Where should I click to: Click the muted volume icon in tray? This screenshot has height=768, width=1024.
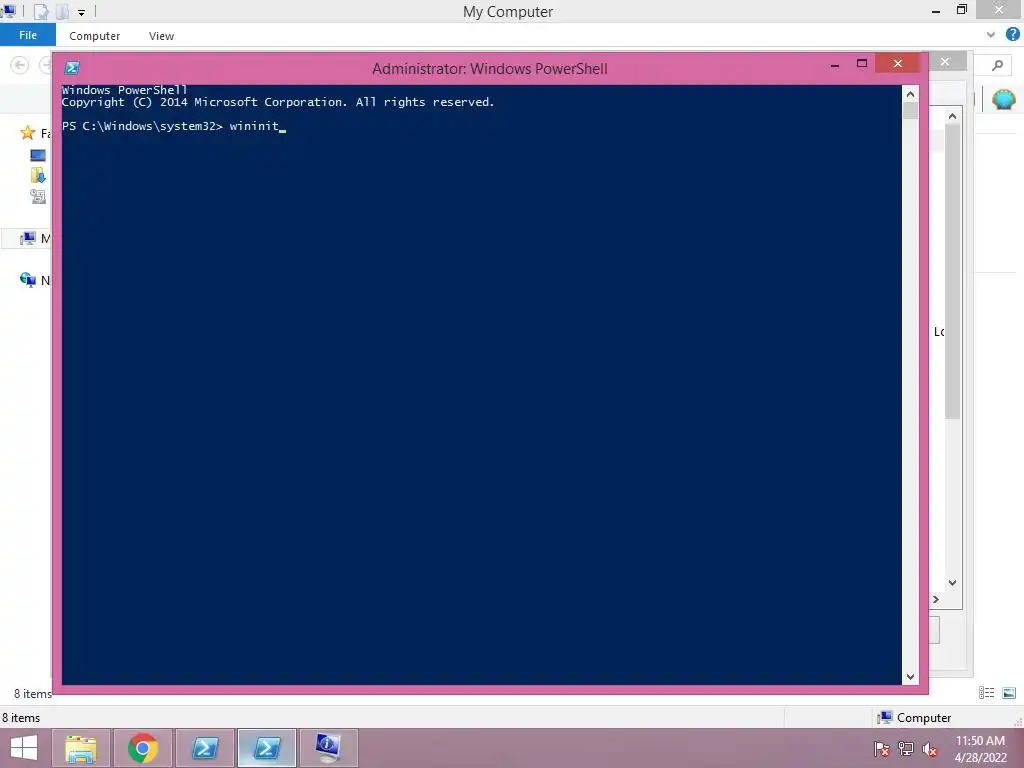pos(930,749)
